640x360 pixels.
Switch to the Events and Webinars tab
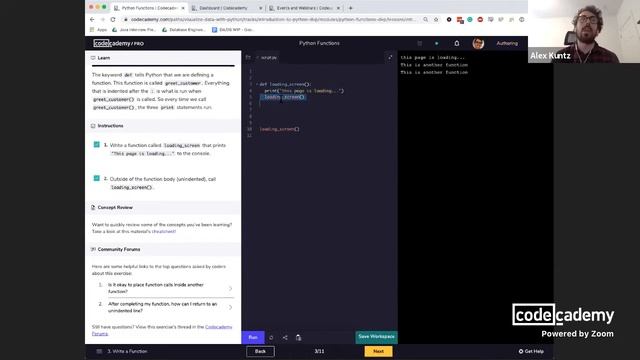click(304, 8)
